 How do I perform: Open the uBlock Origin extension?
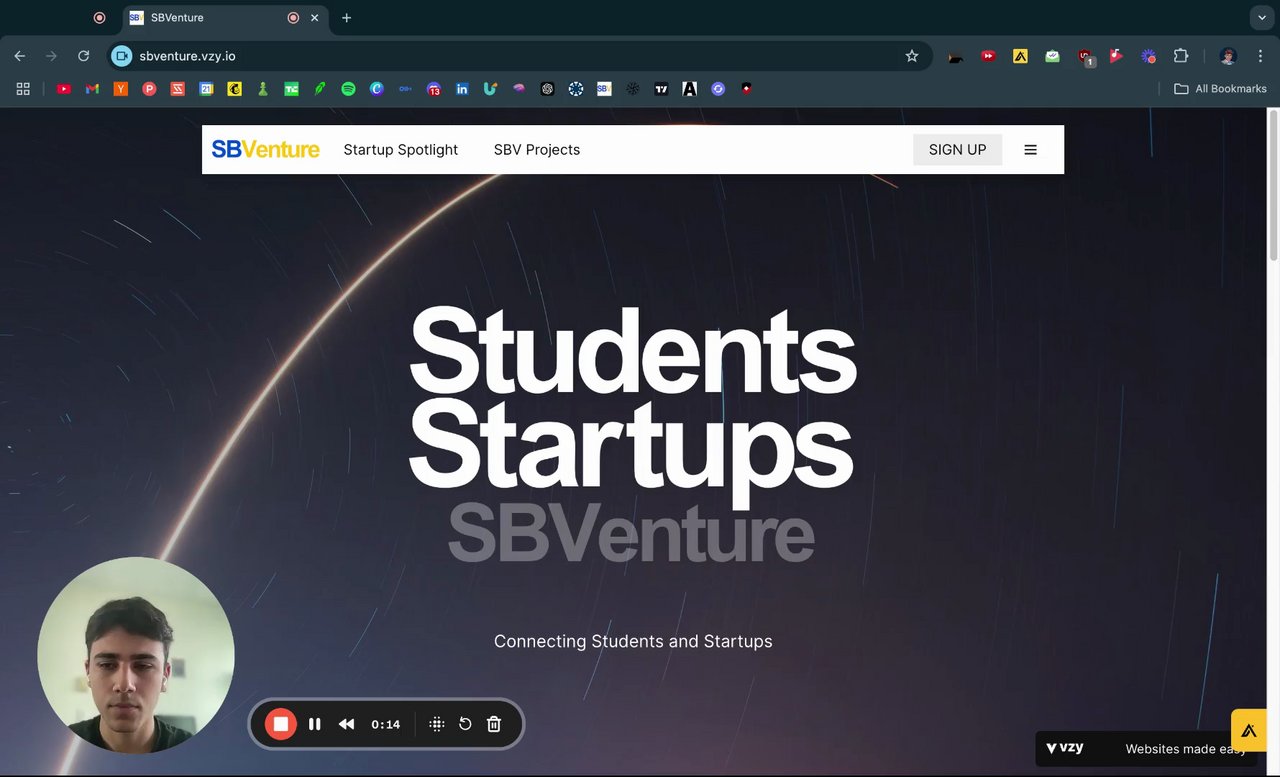coord(1085,57)
